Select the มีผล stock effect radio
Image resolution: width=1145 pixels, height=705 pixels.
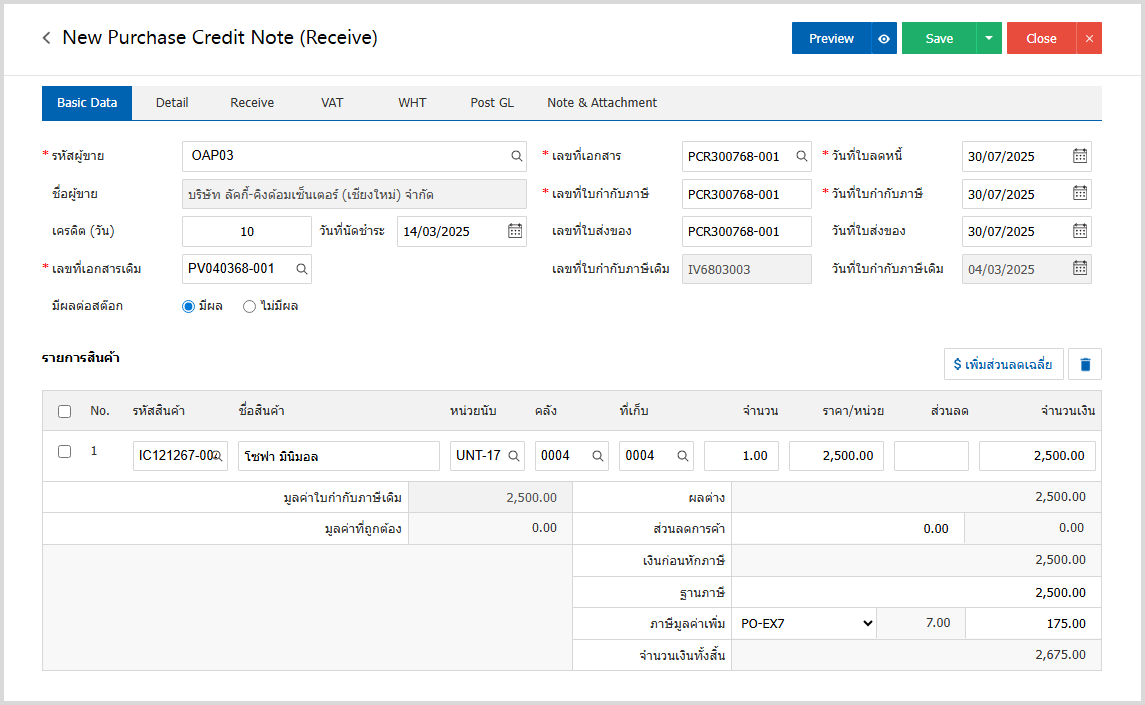[x=189, y=307]
